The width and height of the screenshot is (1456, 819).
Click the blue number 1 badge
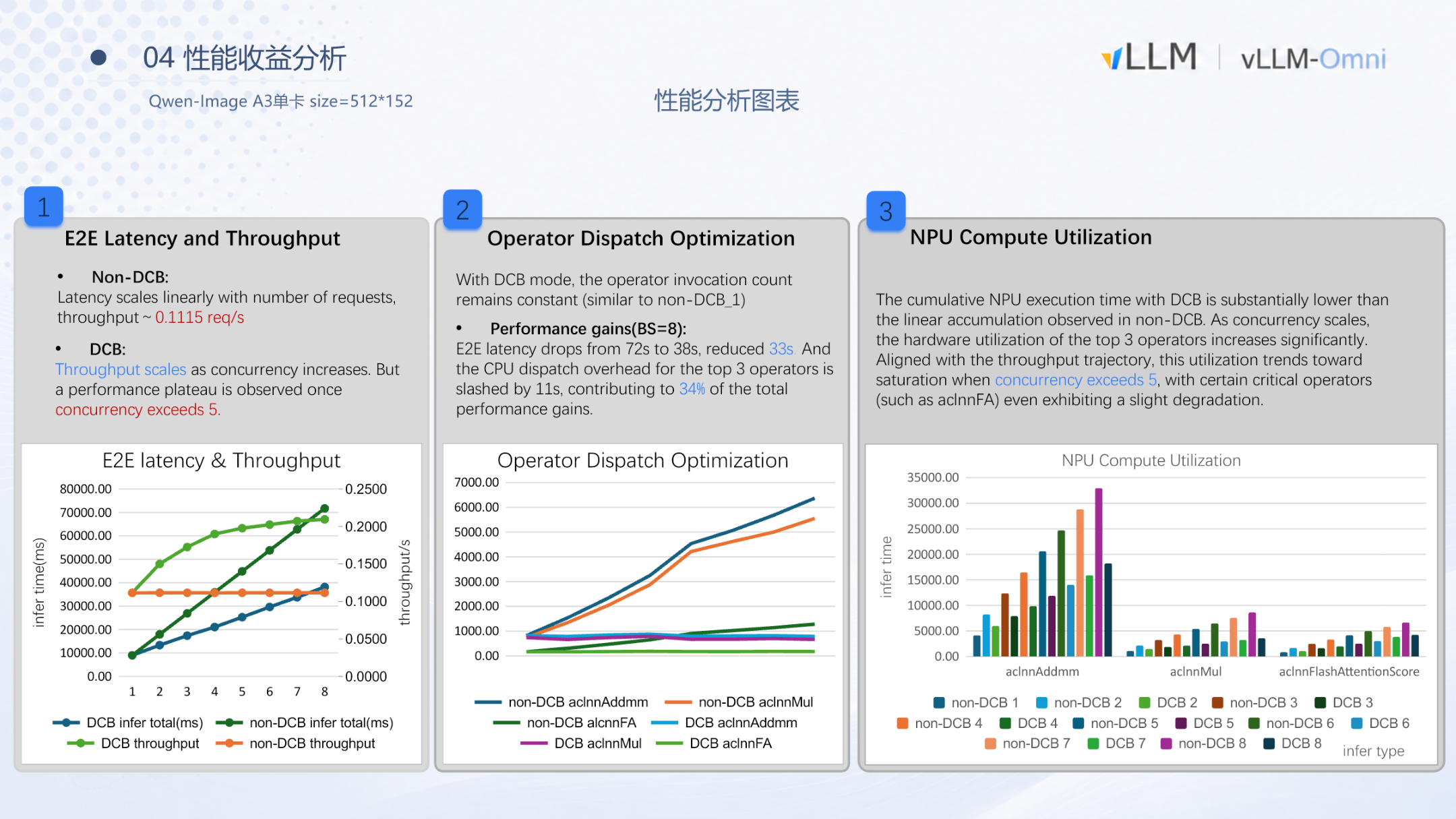click(x=44, y=206)
